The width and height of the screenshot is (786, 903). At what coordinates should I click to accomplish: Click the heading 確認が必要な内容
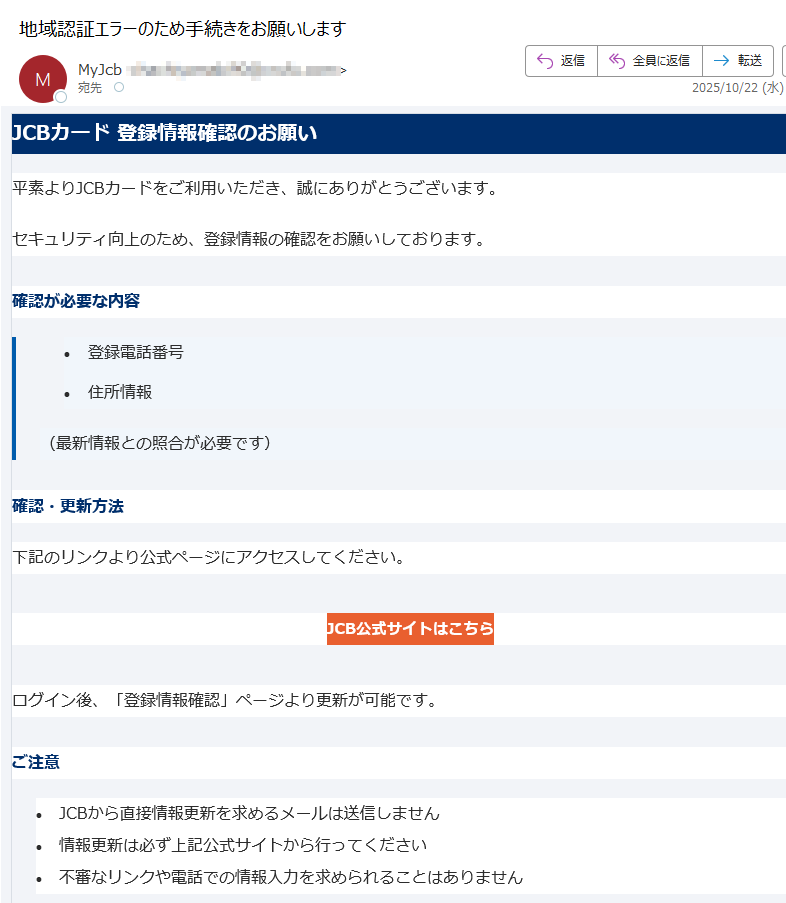[x=76, y=301]
